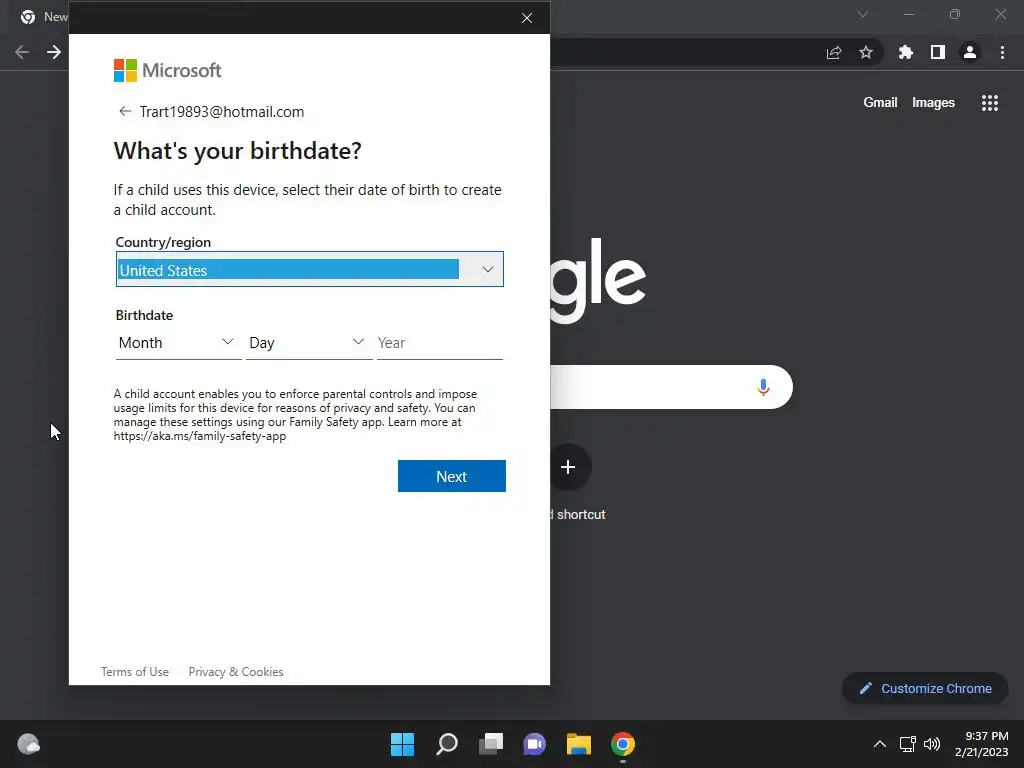Image resolution: width=1024 pixels, height=768 pixels.
Task: Click the Year input field
Action: point(440,343)
